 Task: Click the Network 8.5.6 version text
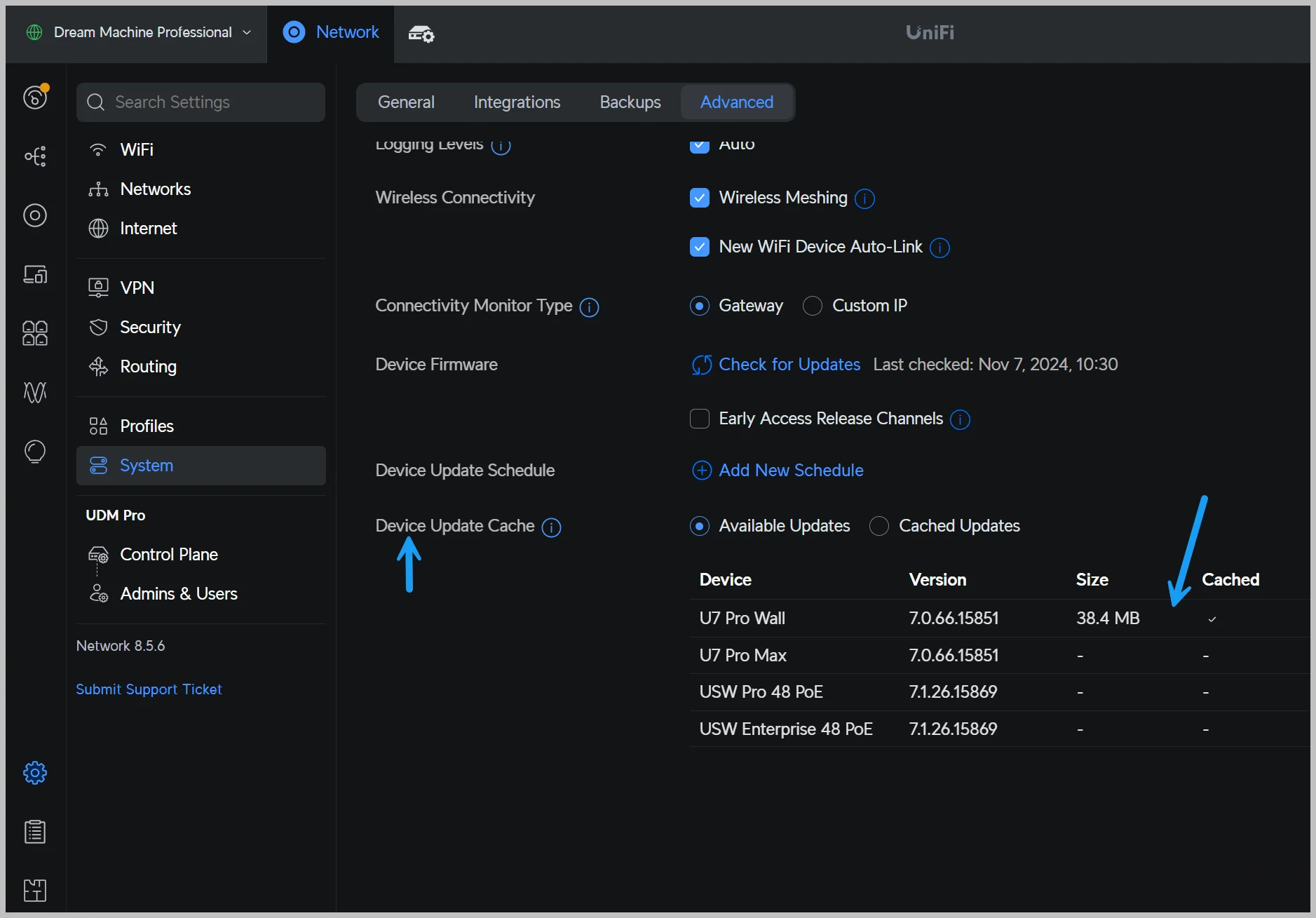(x=121, y=646)
